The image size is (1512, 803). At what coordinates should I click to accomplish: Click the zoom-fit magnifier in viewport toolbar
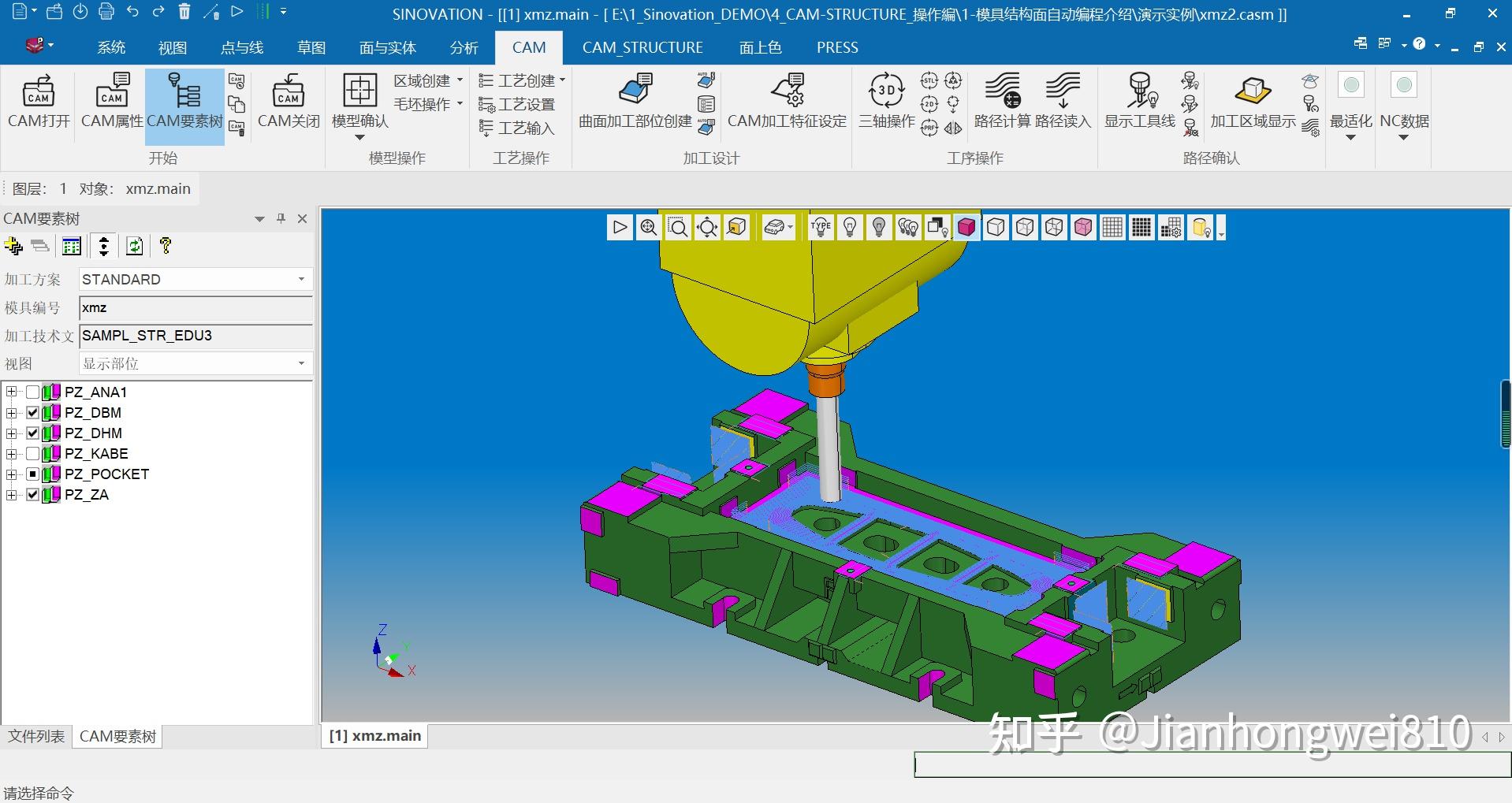(649, 228)
